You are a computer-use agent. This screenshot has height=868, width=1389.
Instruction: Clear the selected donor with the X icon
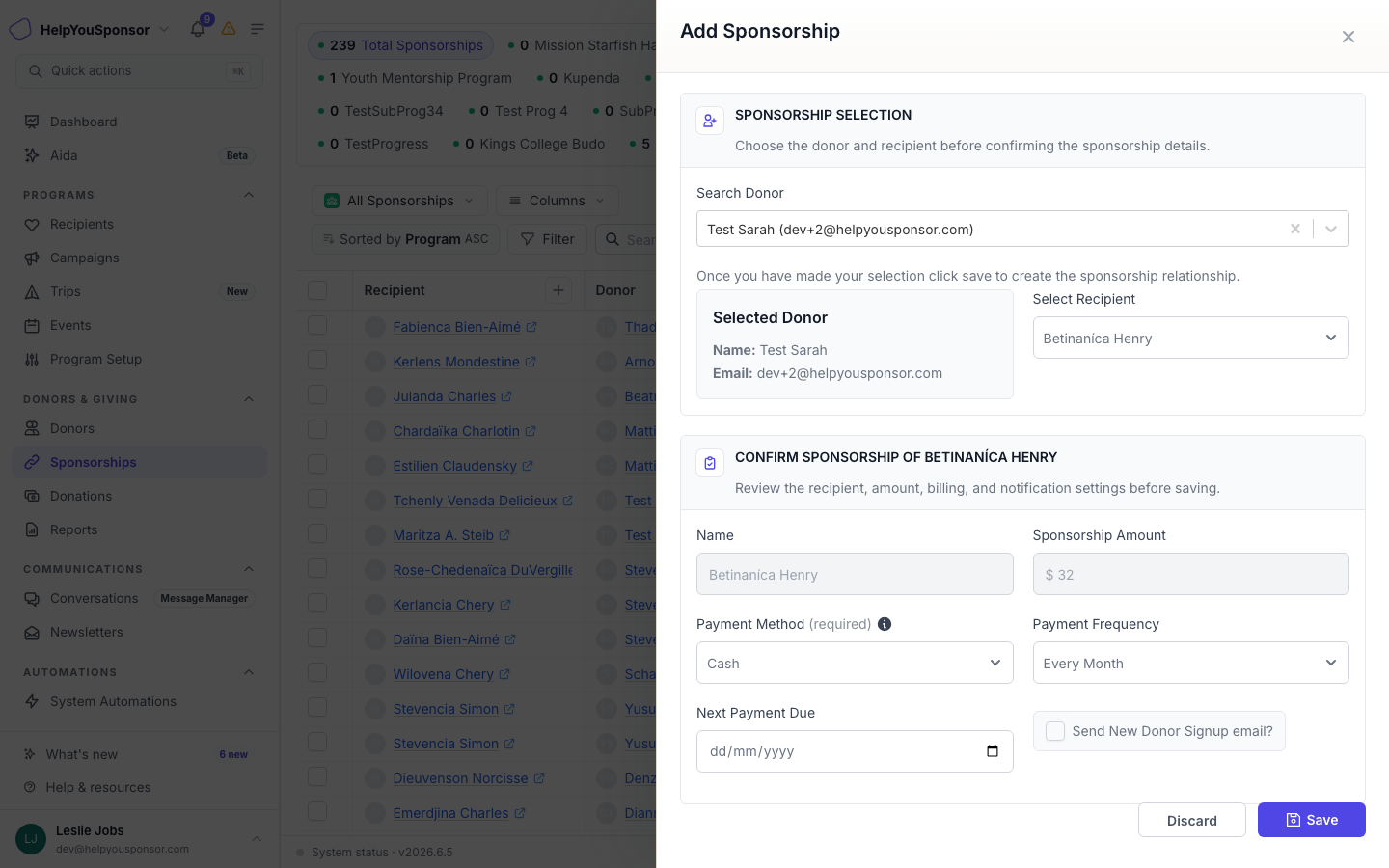(x=1295, y=229)
